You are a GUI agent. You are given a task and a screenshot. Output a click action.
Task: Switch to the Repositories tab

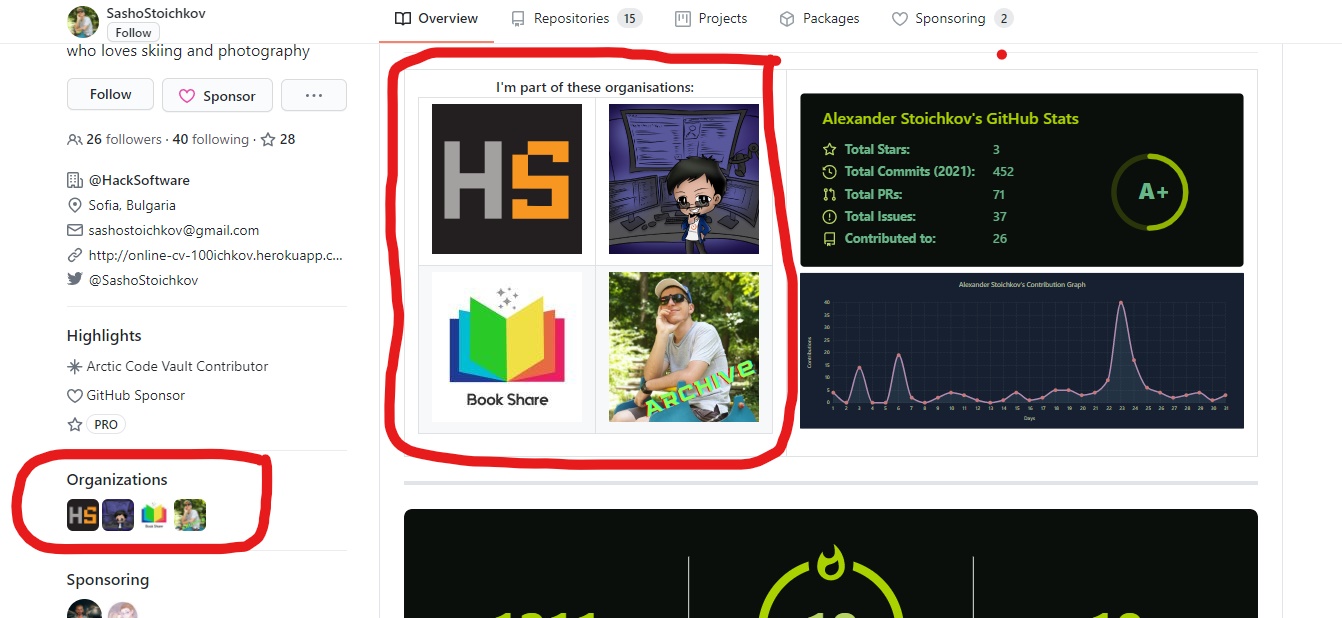coord(576,19)
